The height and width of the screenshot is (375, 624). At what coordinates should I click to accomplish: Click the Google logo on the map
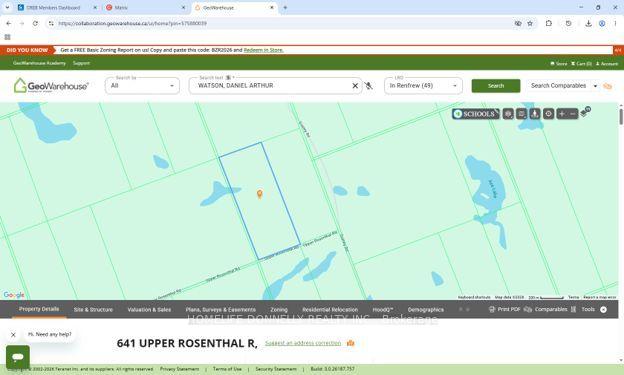tap(14, 295)
